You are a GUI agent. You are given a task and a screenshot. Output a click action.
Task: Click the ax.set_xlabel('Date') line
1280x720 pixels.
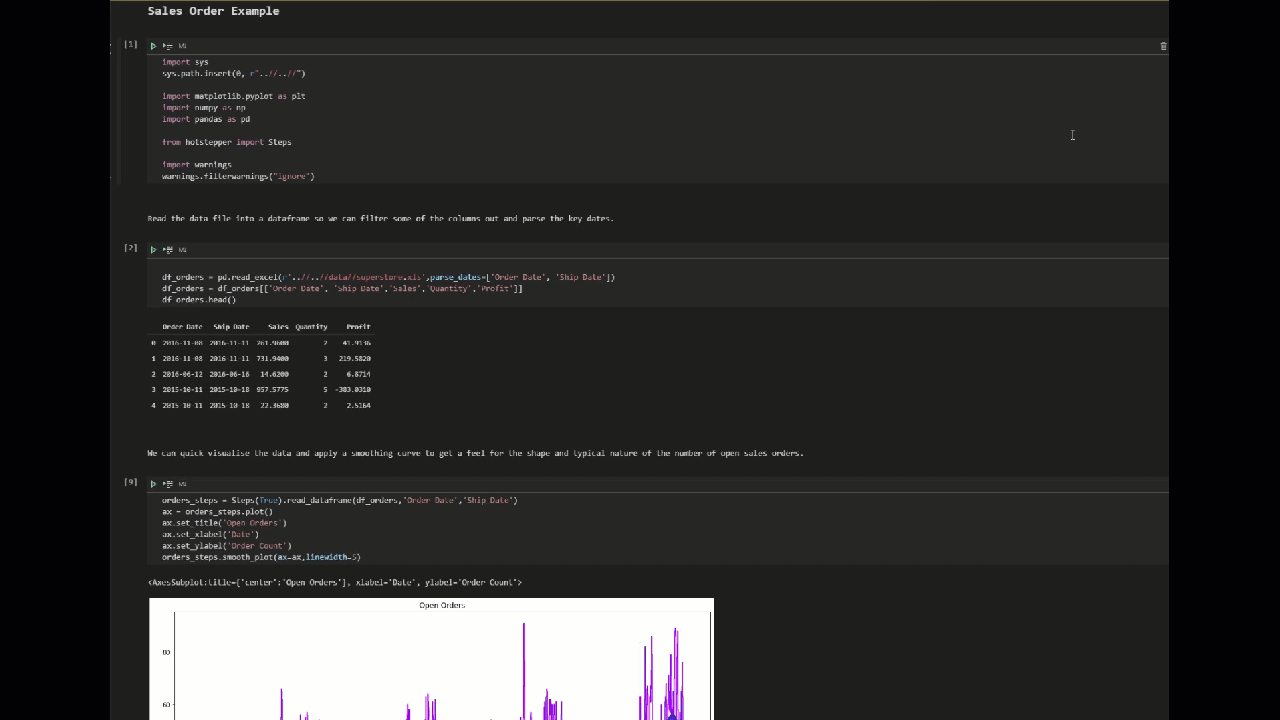pyautogui.click(x=210, y=534)
